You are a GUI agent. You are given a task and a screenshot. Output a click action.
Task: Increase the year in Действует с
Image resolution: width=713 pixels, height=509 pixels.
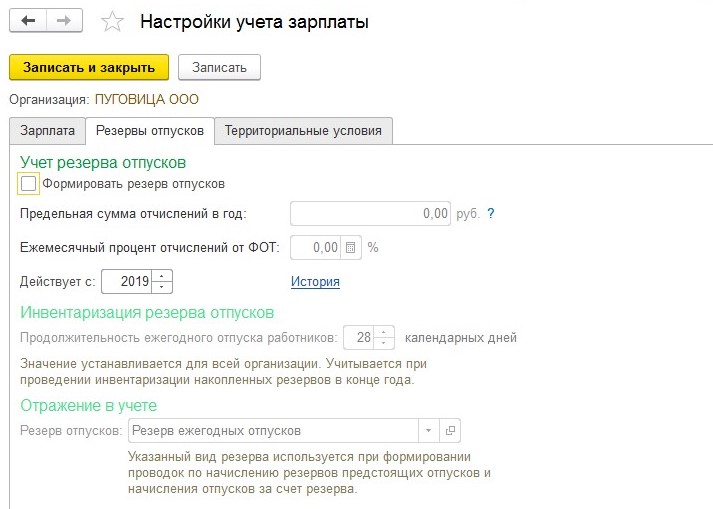point(164,276)
